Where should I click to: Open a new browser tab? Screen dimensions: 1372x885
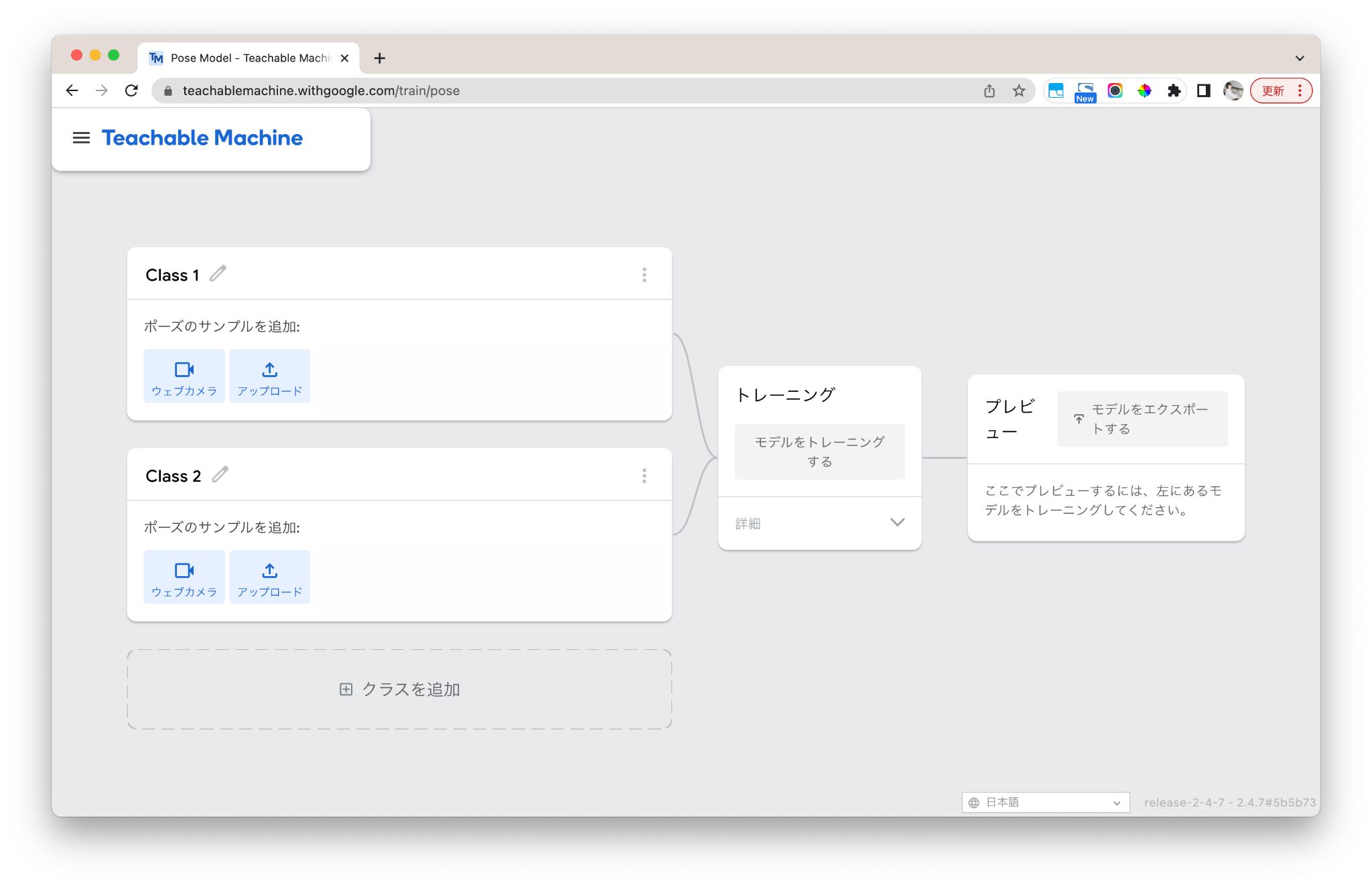pos(379,58)
